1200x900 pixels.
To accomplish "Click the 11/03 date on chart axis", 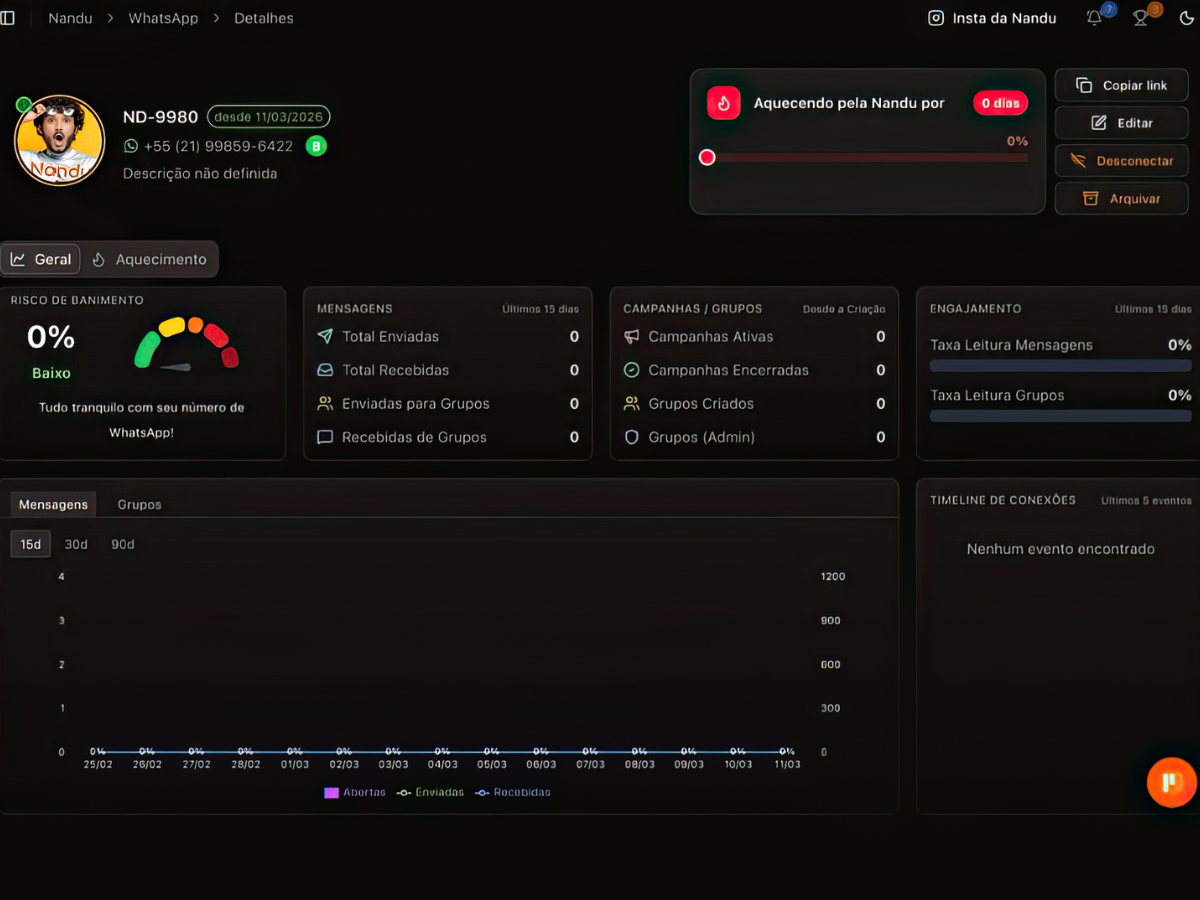I will [x=787, y=764].
